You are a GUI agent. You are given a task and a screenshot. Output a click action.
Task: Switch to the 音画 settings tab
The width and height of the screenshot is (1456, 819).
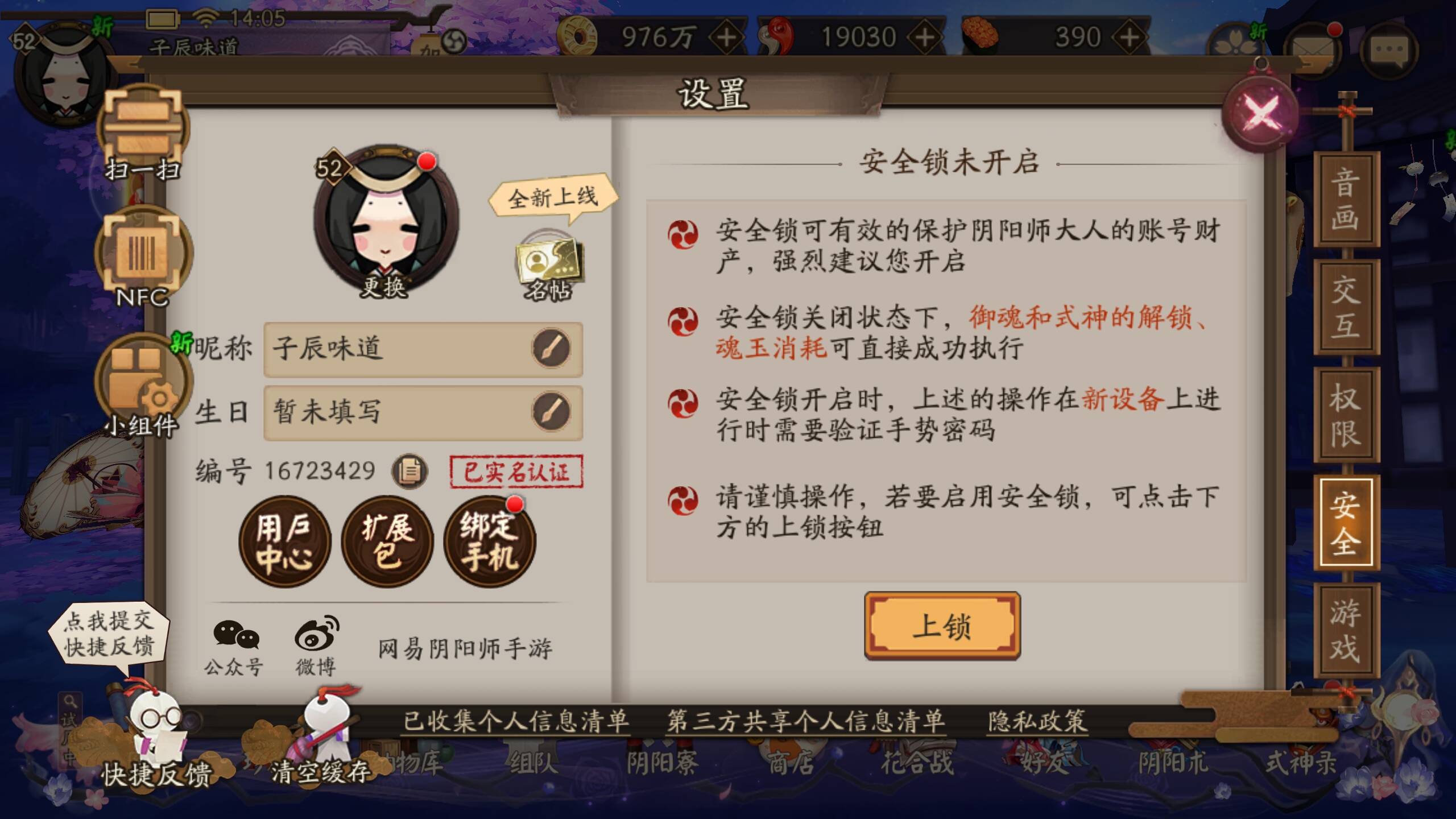(x=1346, y=200)
